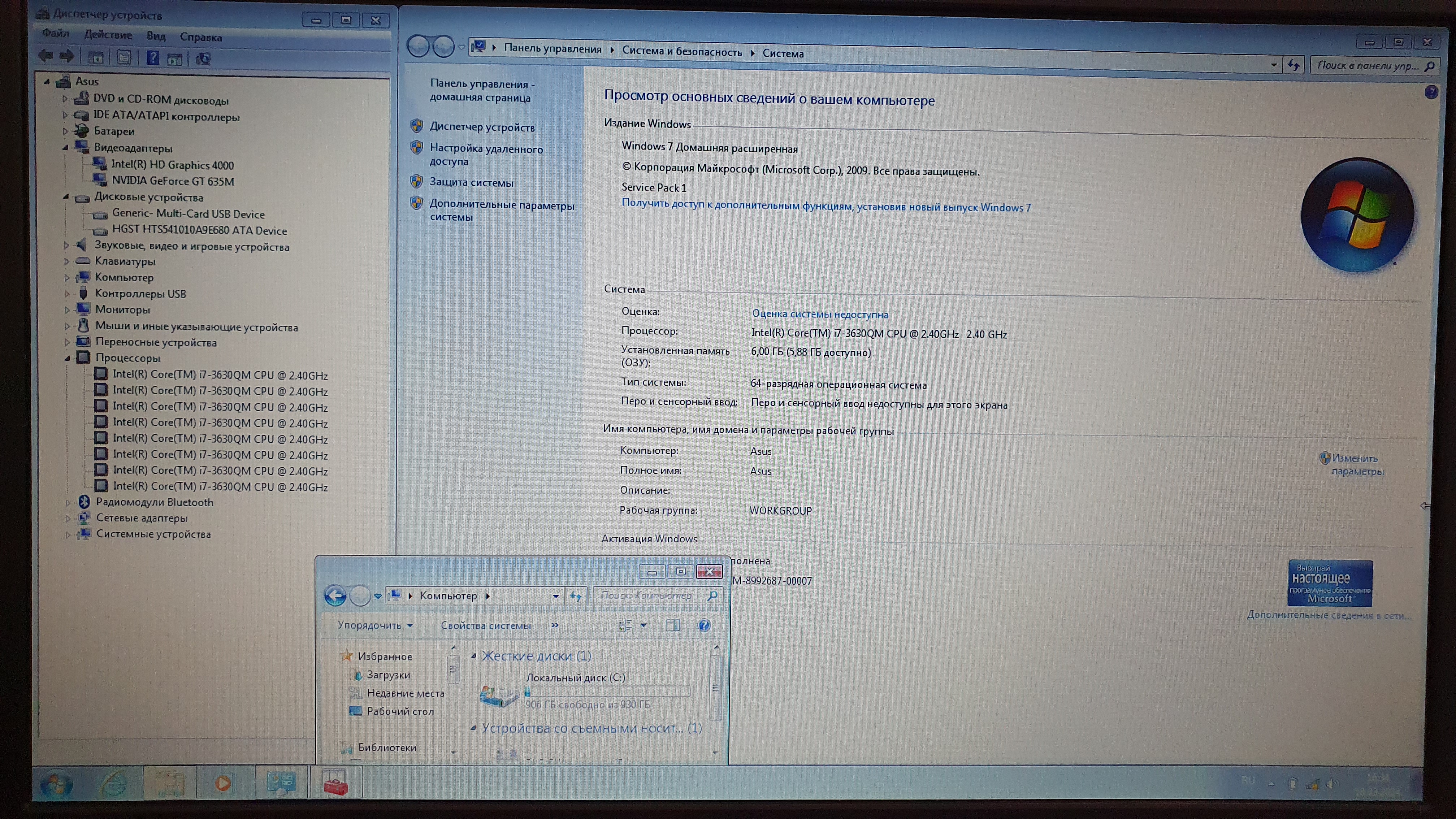
Task: Click the Диспетчер устройств link
Action: [x=482, y=127]
